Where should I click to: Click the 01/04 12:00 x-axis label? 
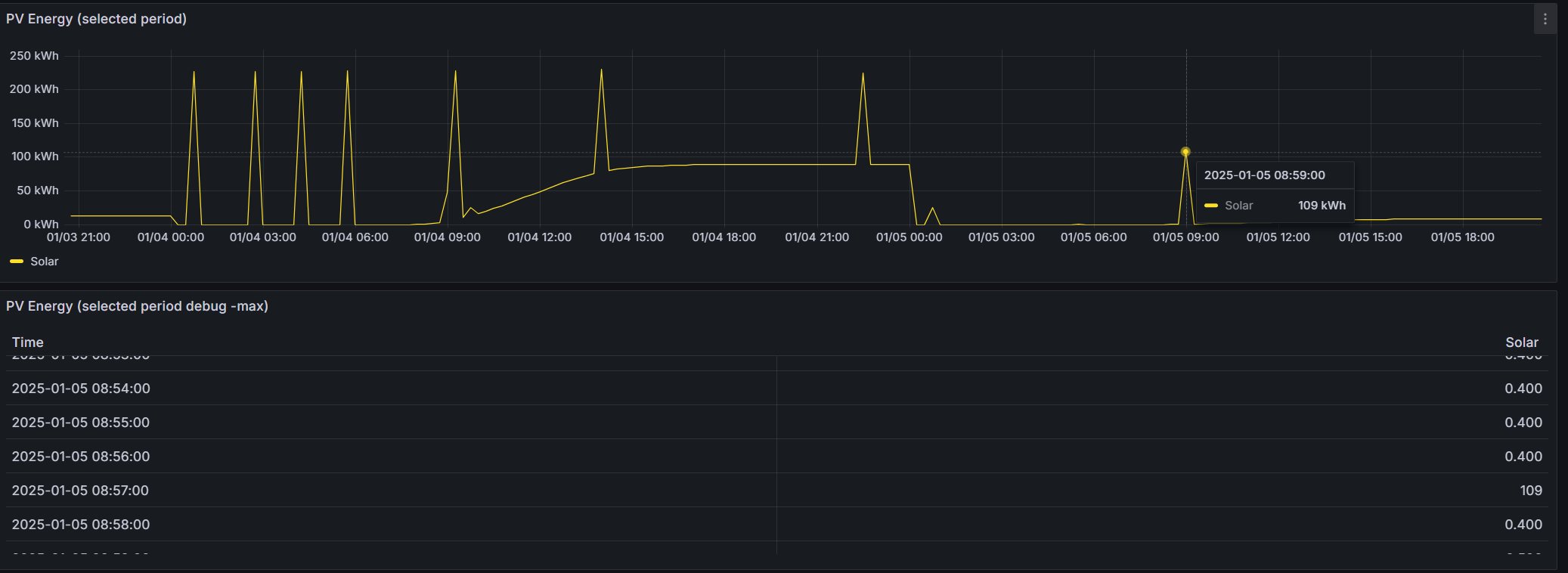click(539, 237)
